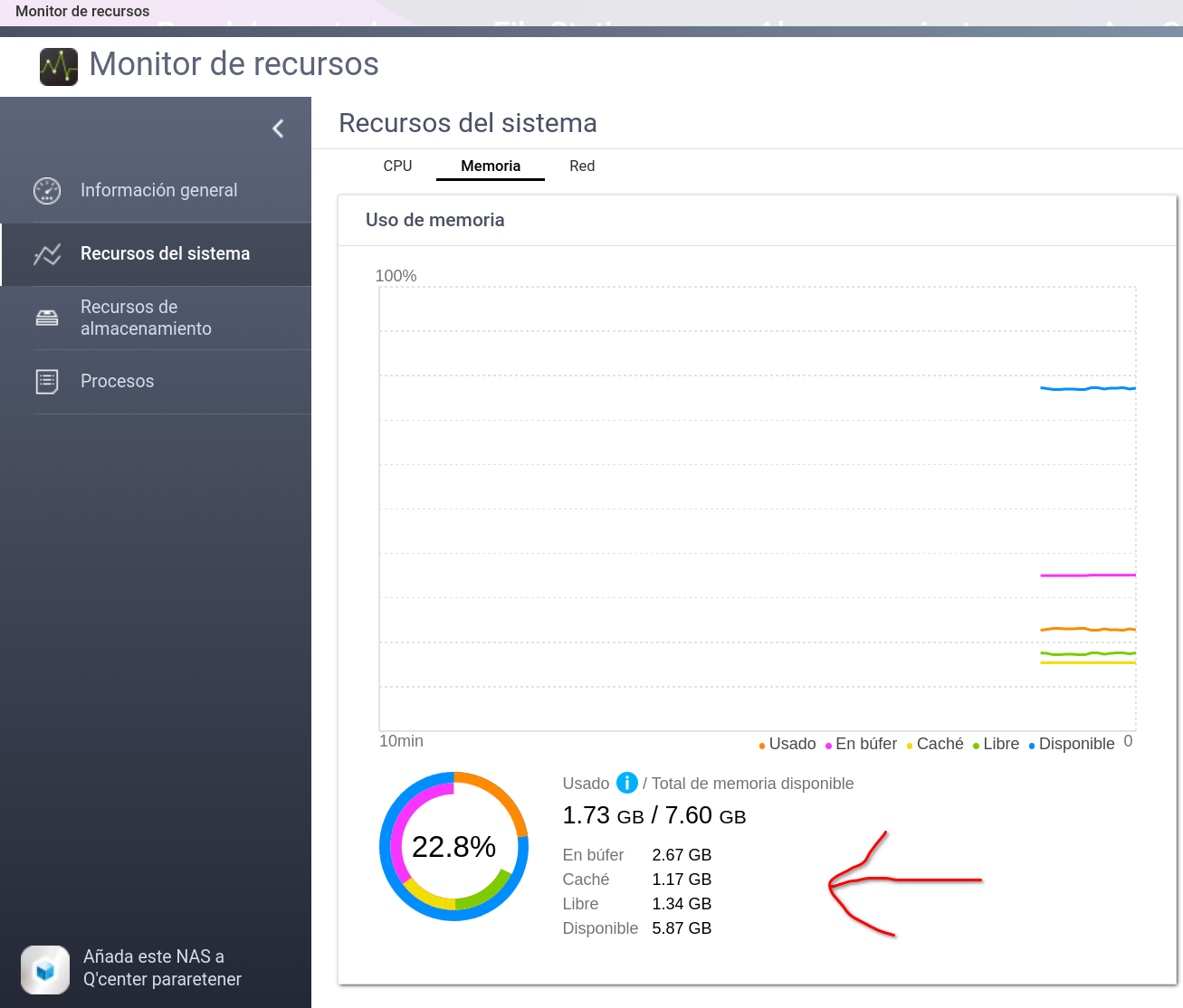Toggle the En búfer legend entry
This screenshot has height=1008, width=1183.
point(861,744)
